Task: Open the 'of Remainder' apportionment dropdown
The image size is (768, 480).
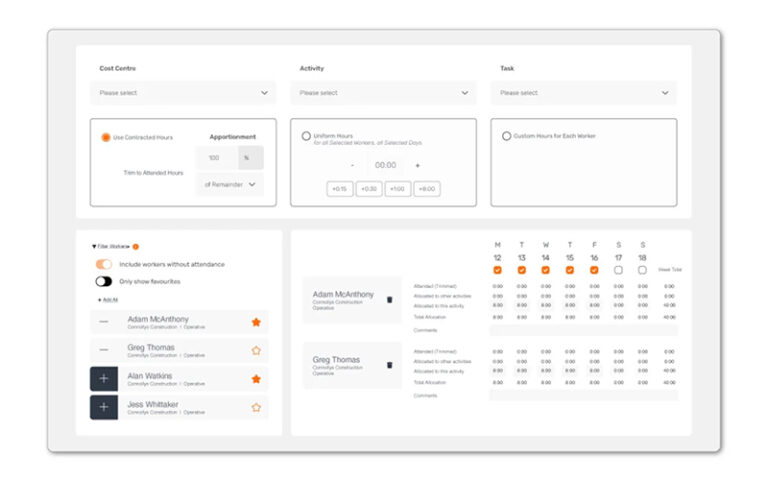Action: click(230, 184)
